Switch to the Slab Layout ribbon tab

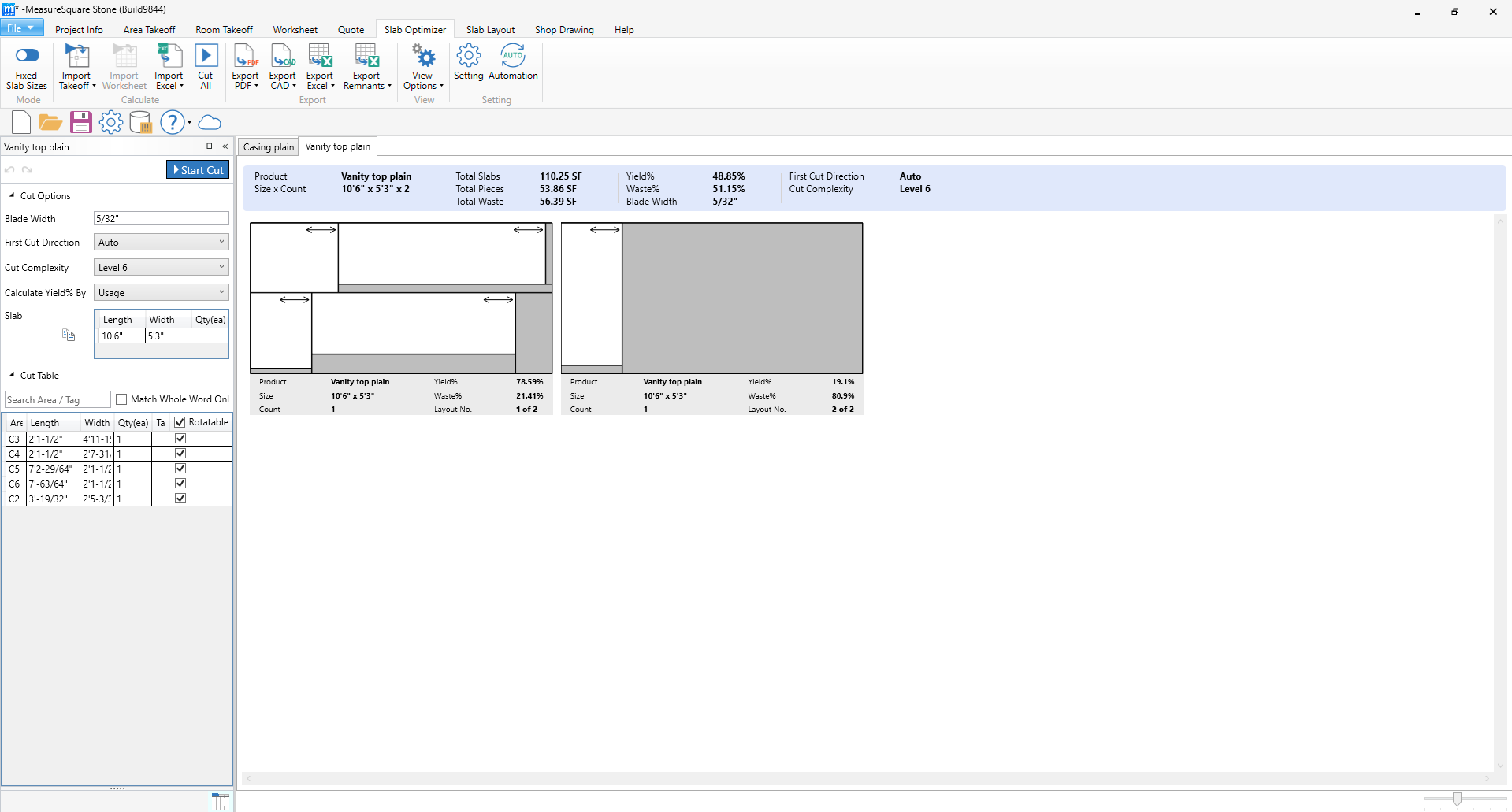pos(490,30)
